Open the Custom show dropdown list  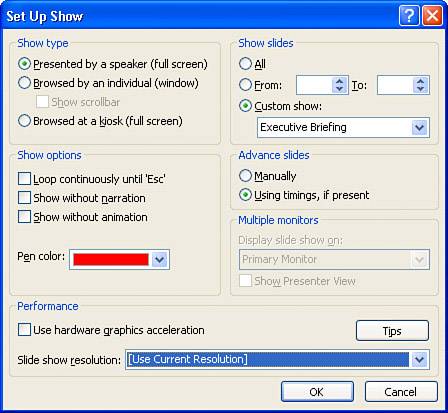[419, 127]
